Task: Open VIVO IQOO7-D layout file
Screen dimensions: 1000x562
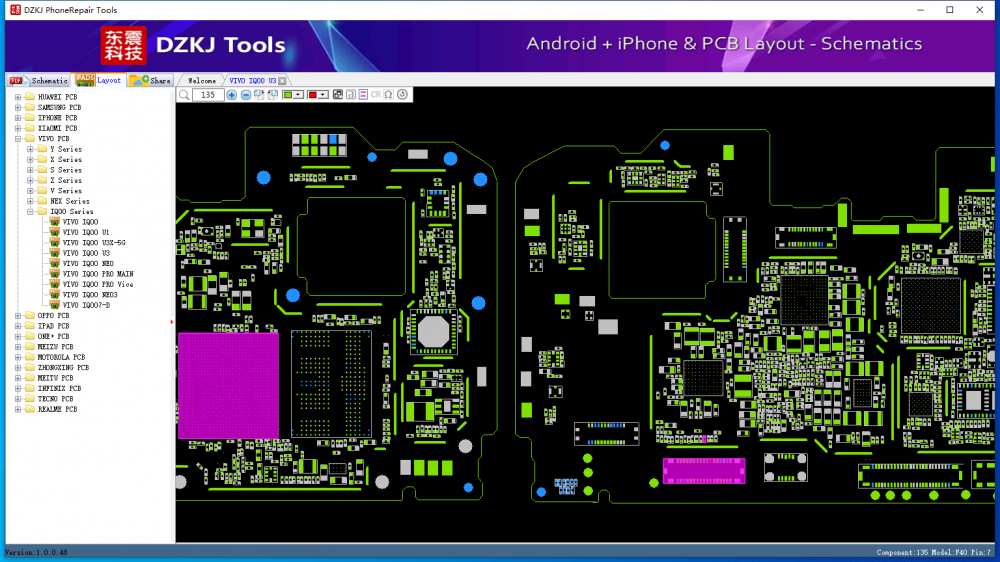Action: pyautogui.click(x=86, y=306)
